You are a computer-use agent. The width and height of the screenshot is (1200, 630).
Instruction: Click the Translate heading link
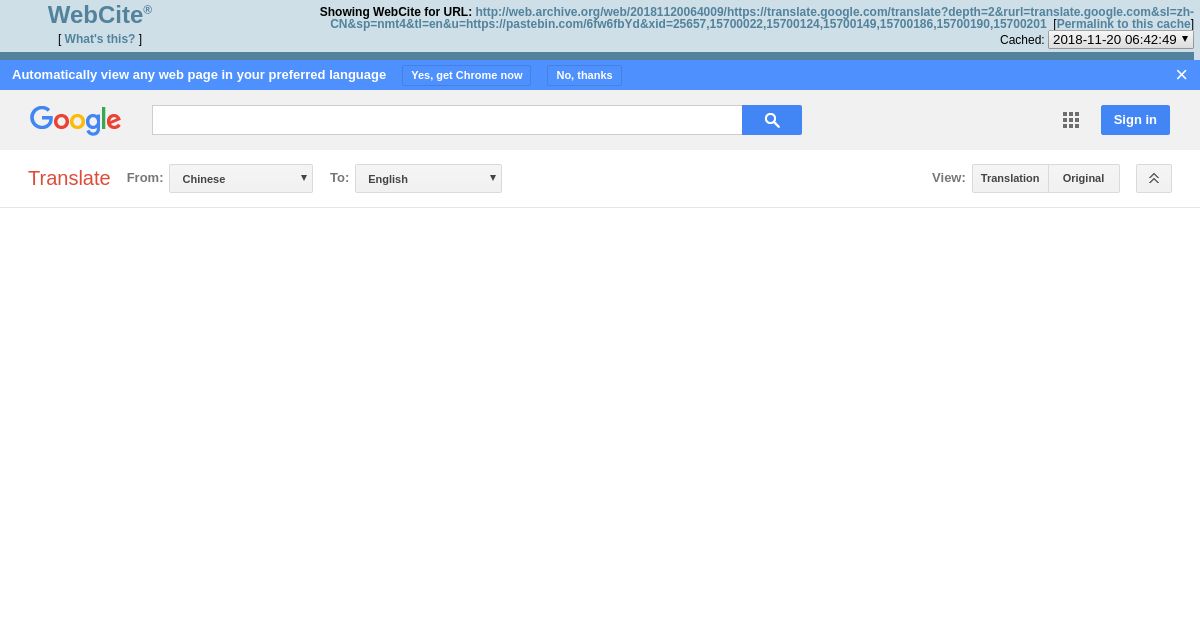[x=69, y=178]
